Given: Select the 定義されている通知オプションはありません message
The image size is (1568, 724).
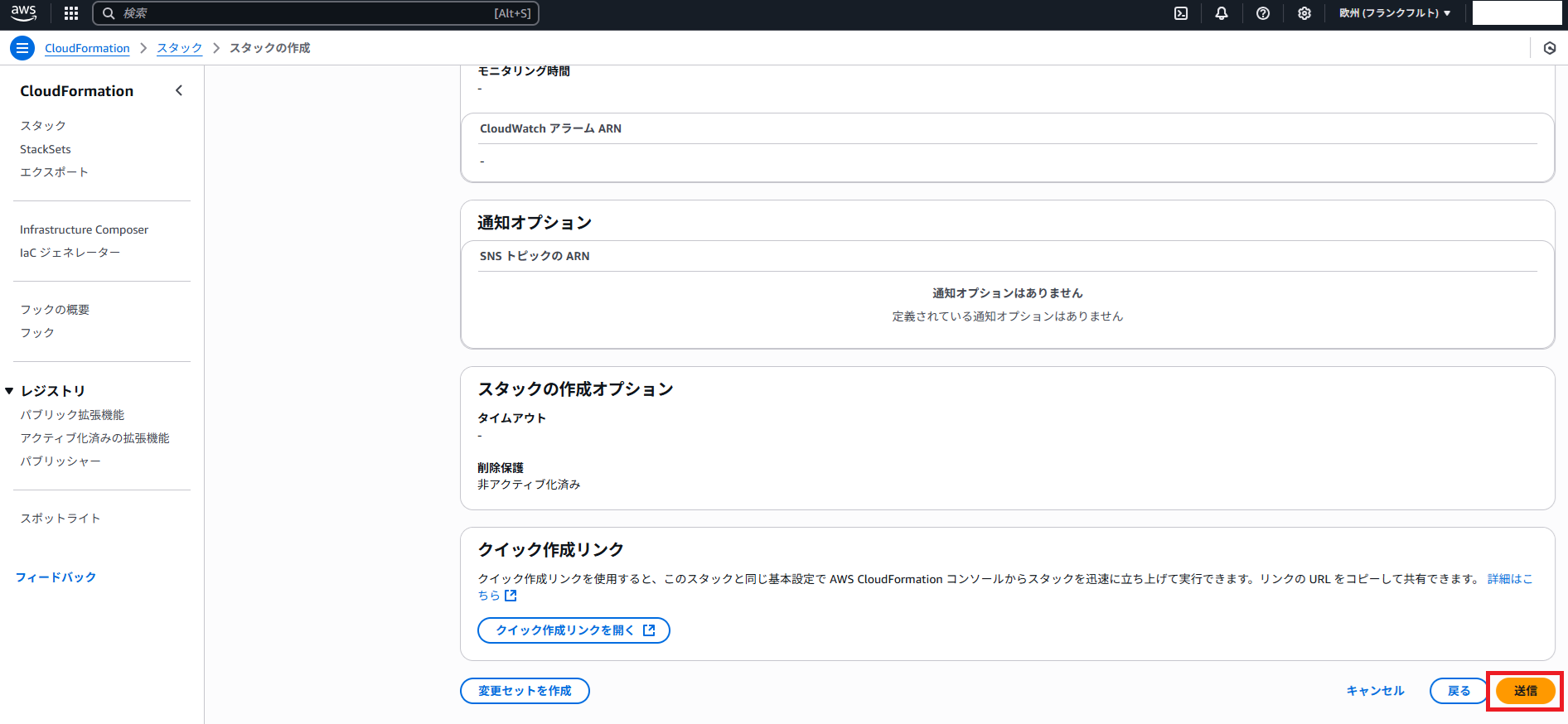Looking at the screenshot, I should tap(1007, 316).
